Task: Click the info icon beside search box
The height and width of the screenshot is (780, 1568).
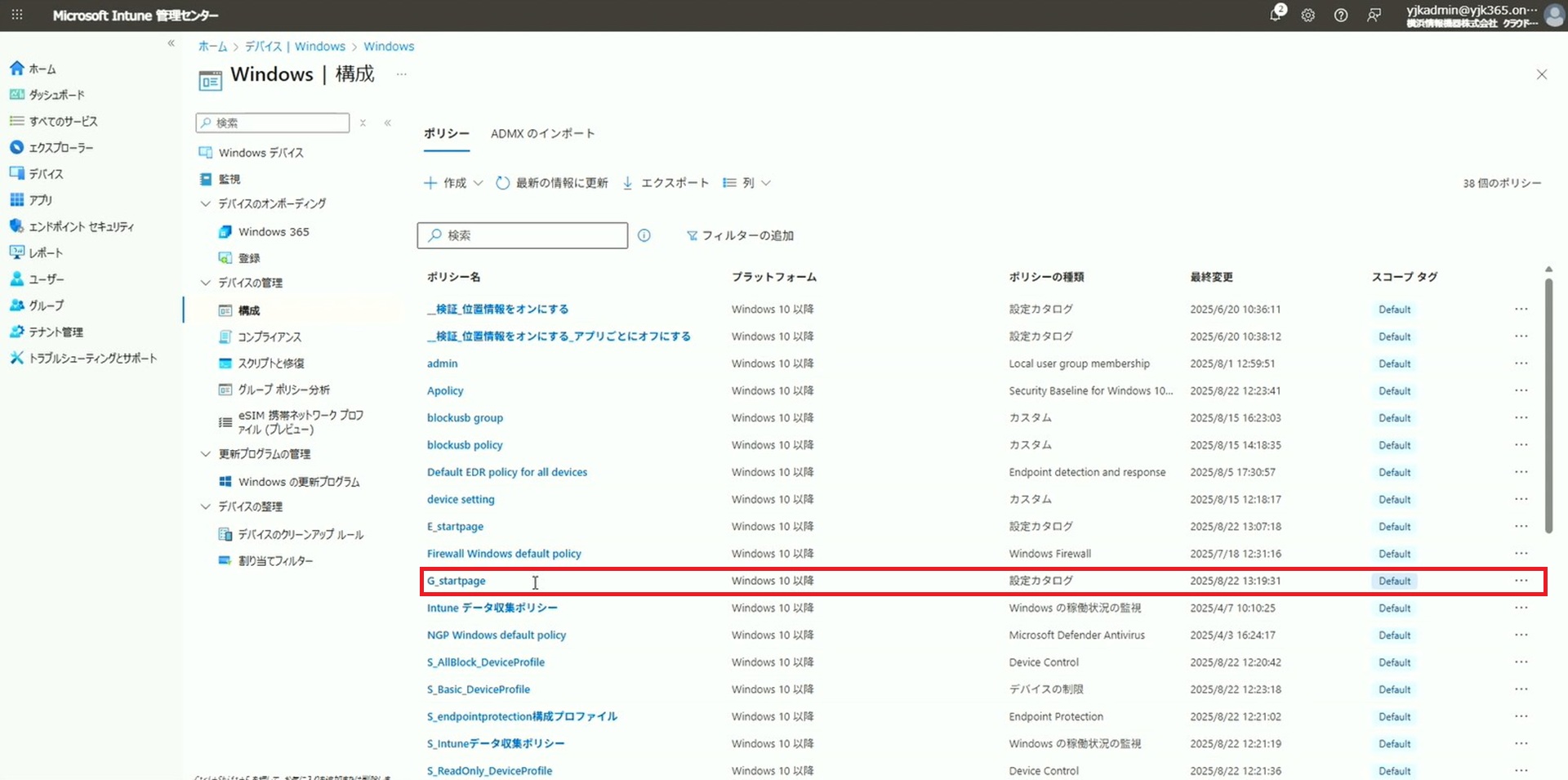Action: 644,235
